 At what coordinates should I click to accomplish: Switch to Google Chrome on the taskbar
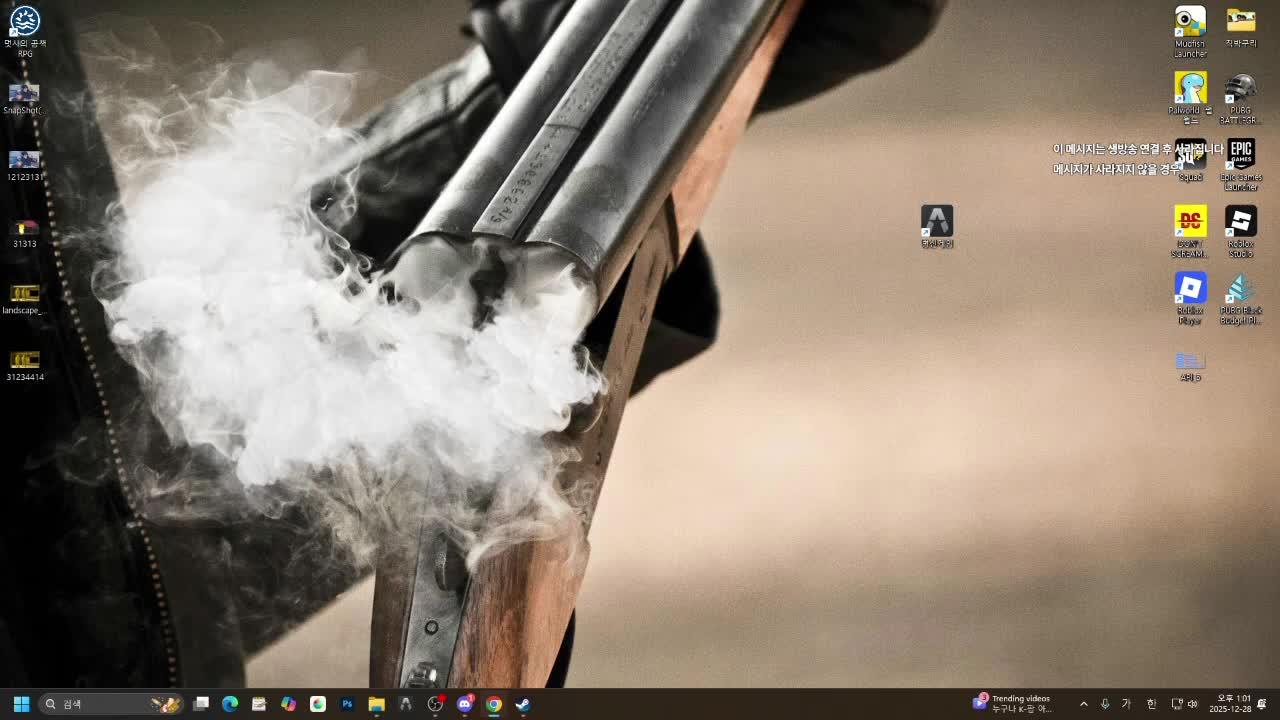pos(493,704)
